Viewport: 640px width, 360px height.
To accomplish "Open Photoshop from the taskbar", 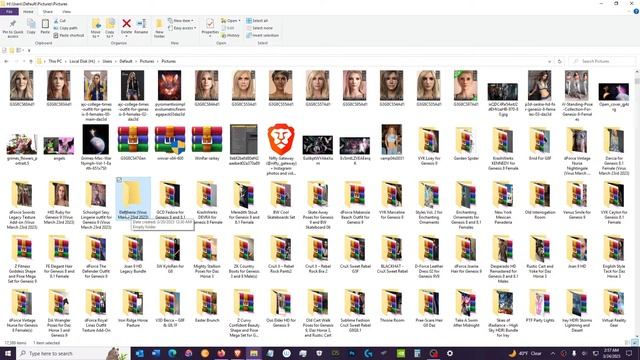I will tap(352, 353).
